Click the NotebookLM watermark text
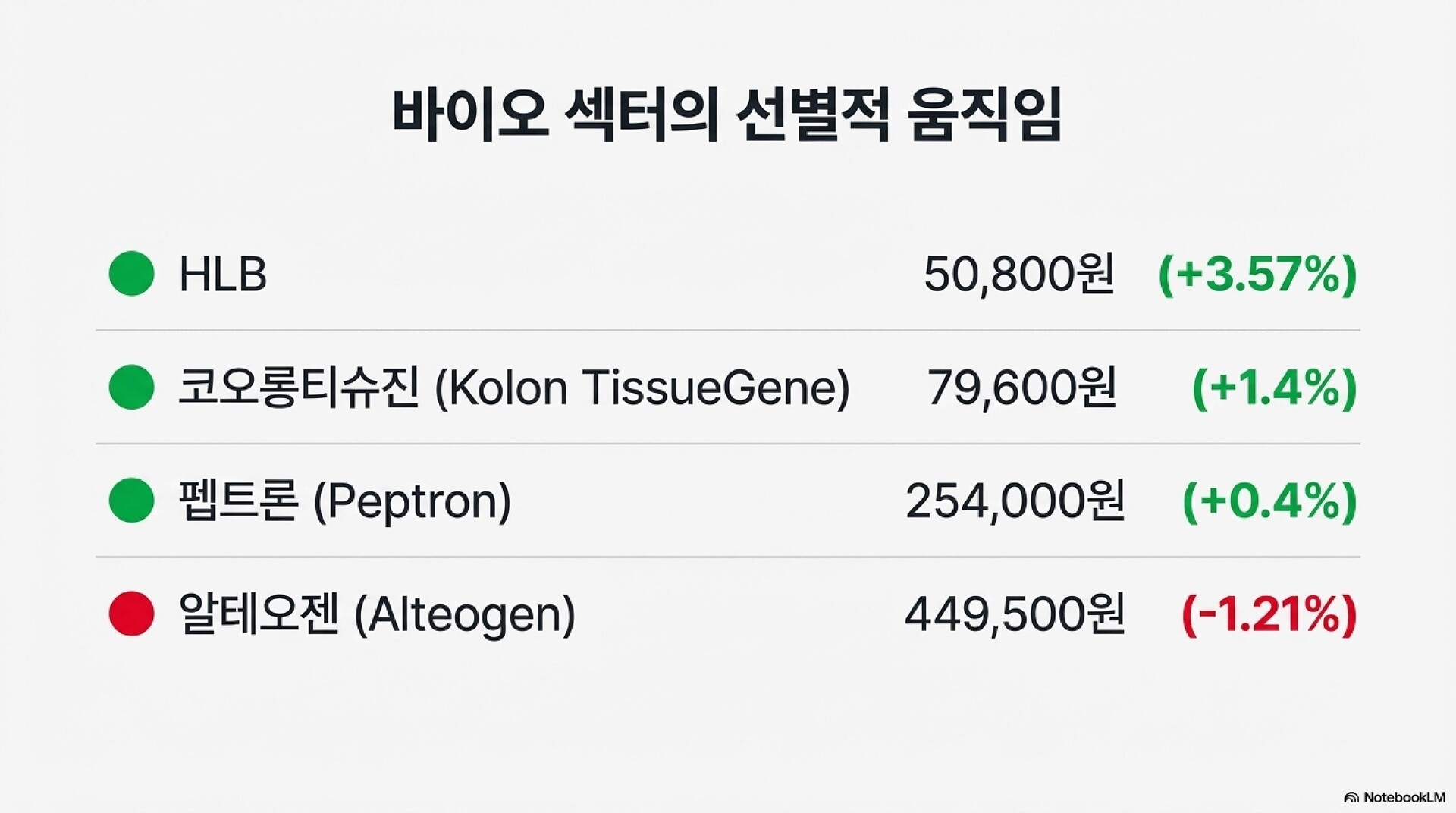 (1404, 798)
